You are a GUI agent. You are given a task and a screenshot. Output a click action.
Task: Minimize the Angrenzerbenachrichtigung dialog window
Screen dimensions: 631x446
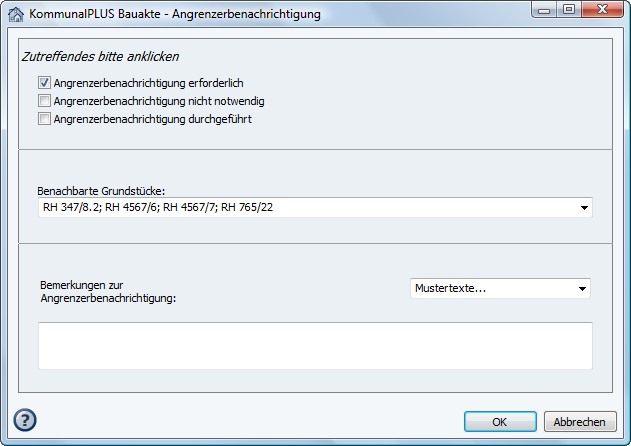click(546, 13)
